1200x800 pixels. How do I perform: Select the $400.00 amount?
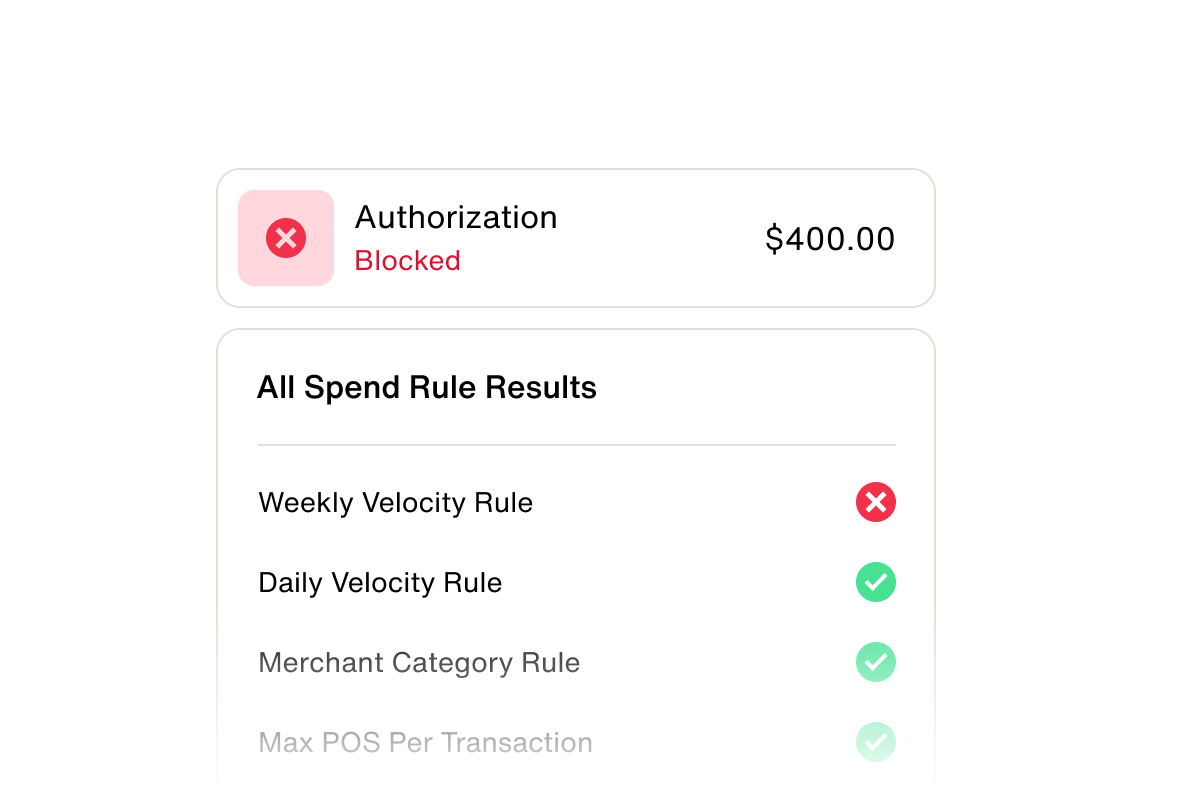(829, 239)
